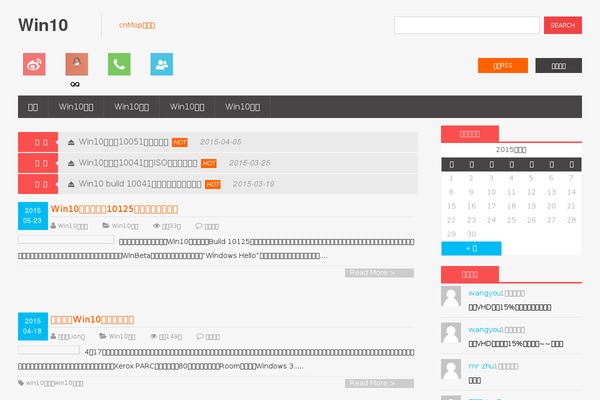
Task: Open the comment about VHD 15%~~
Action: (515, 344)
